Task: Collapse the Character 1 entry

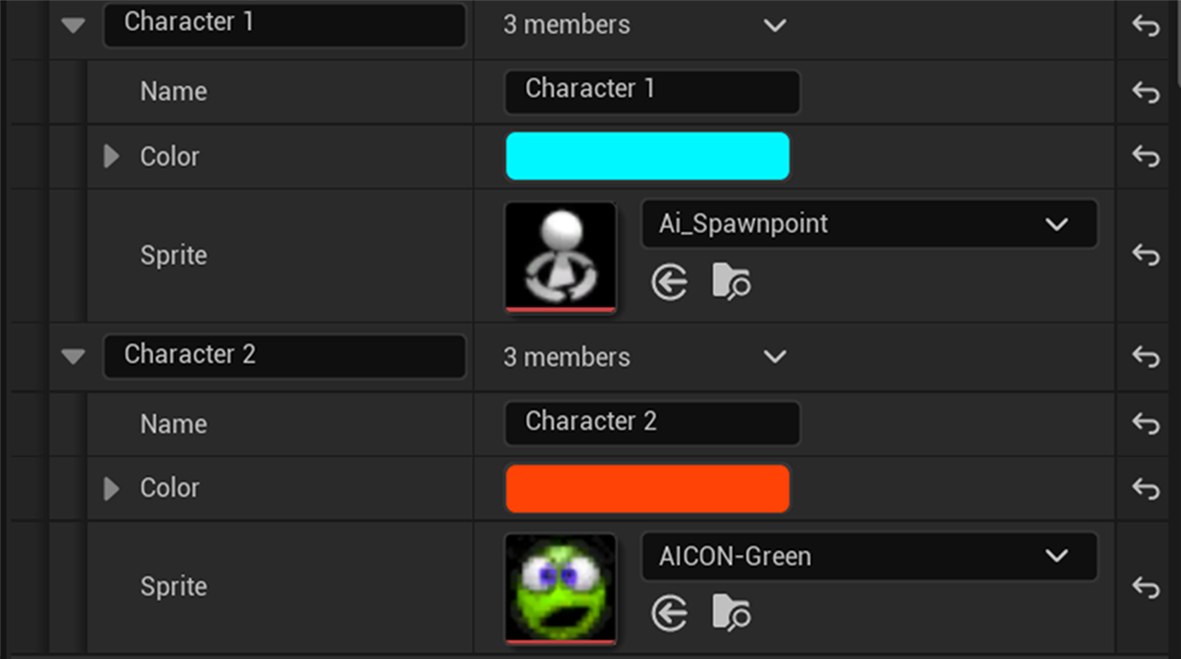Action: pos(73,25)
